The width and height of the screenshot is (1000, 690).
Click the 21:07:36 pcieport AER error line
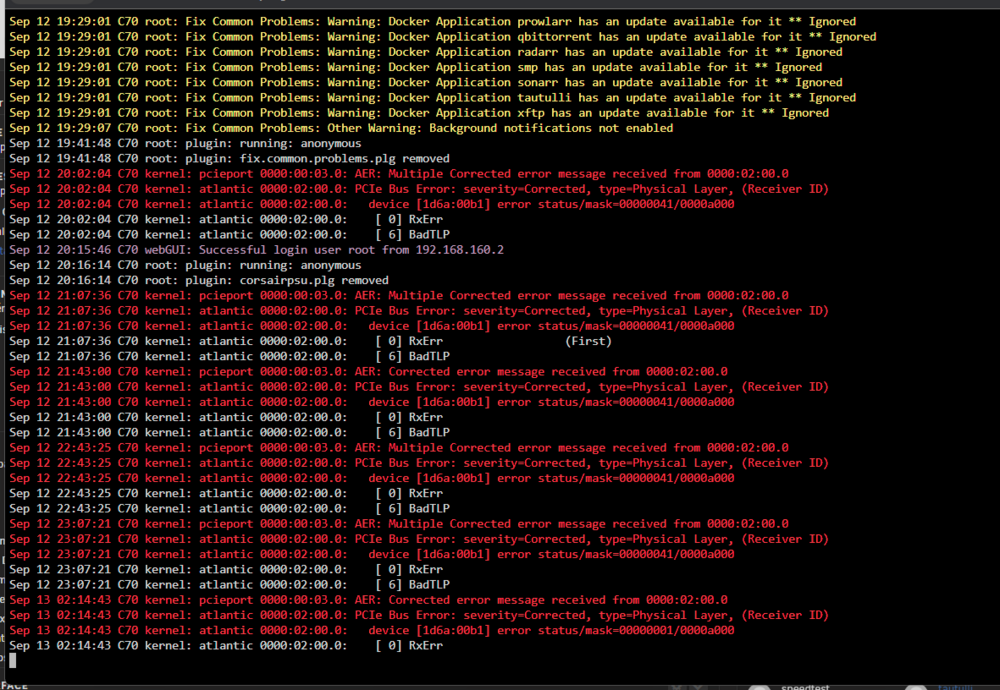tap(399, 296)
